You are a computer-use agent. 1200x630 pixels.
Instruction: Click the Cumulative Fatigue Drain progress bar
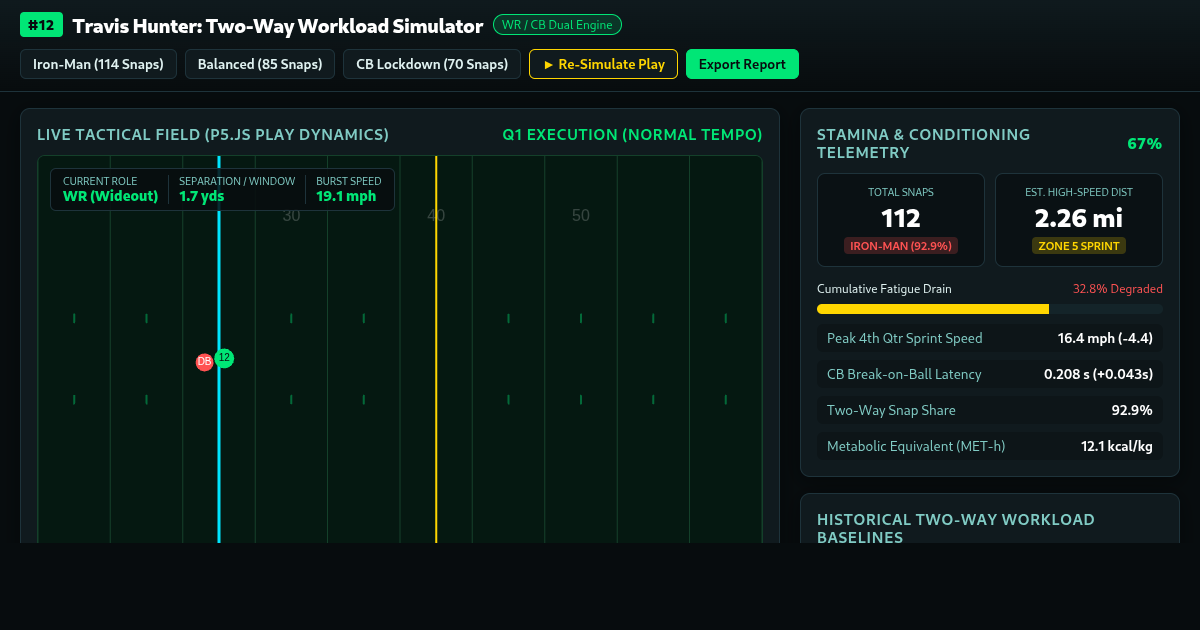pyautogui.click(x=990, y=309)
